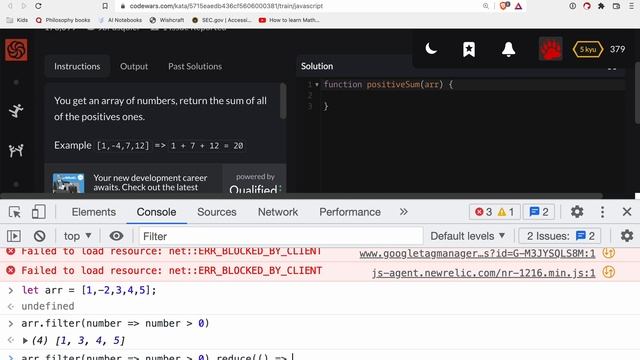
Task: Open How to learn Math bookmark
Action: tap(289, 20)
